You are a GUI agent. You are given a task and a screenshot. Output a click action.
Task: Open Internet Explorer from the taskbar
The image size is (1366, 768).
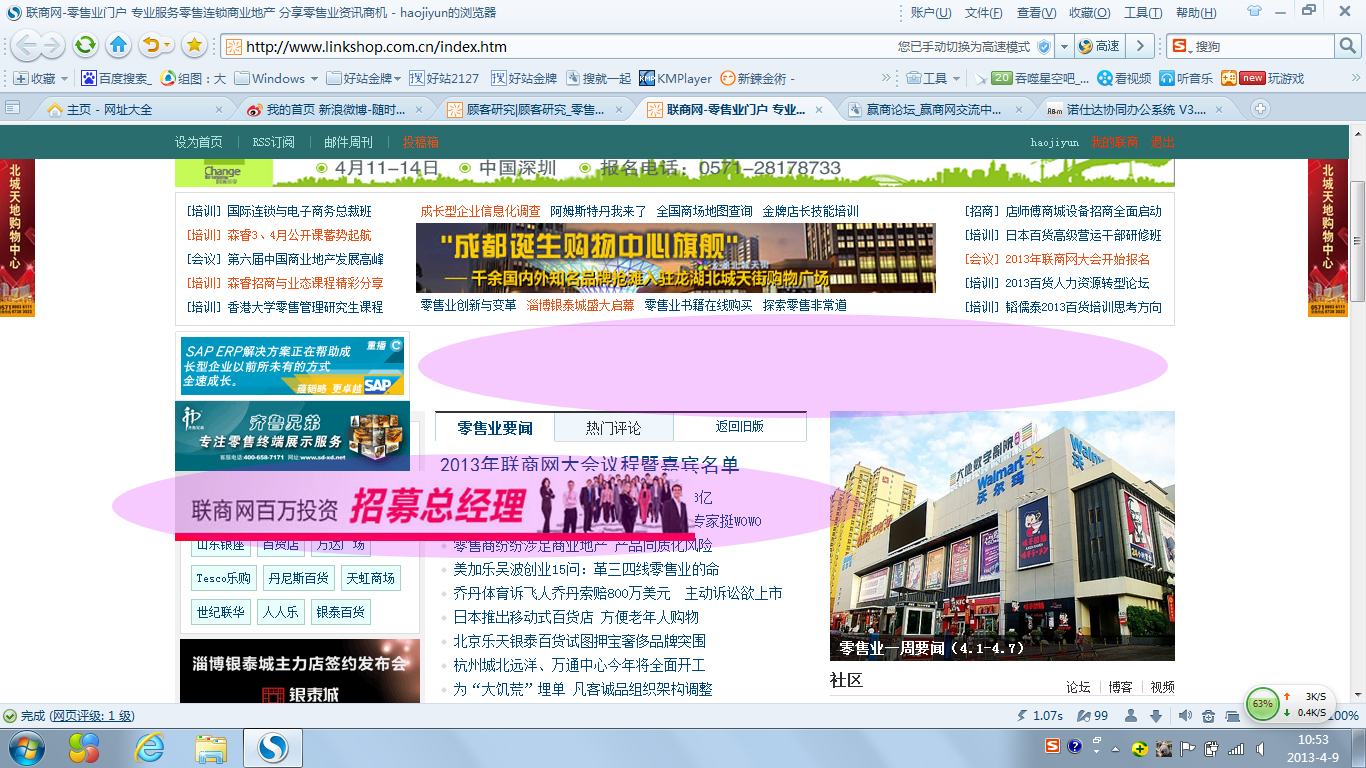150,747
